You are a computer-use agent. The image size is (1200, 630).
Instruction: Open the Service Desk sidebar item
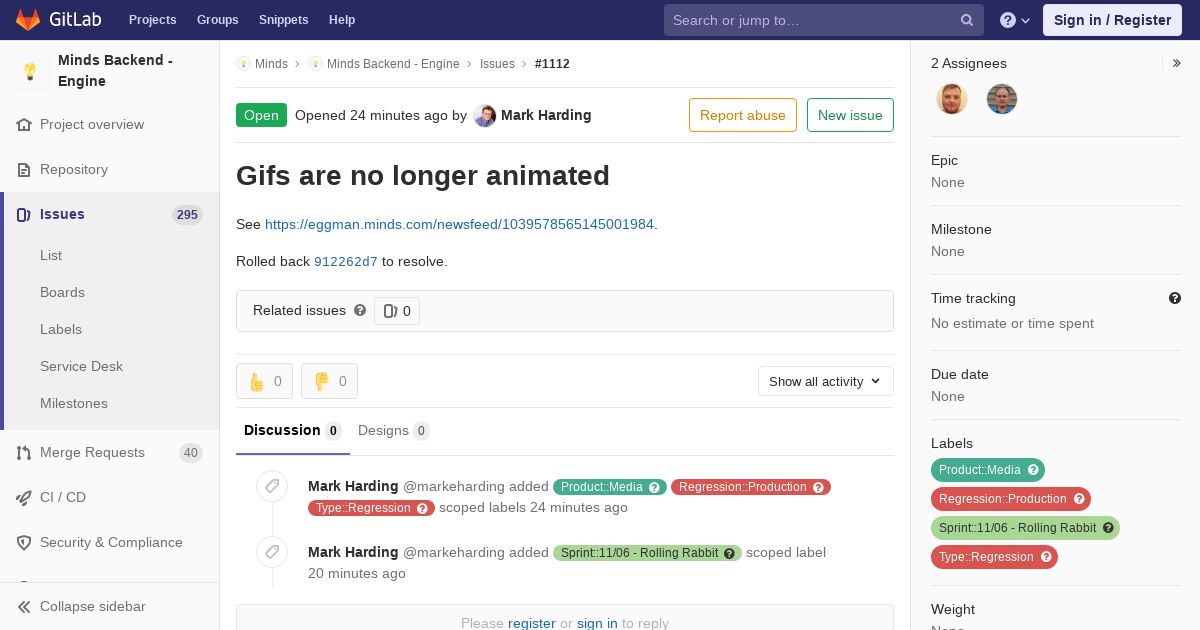point(81,367)
